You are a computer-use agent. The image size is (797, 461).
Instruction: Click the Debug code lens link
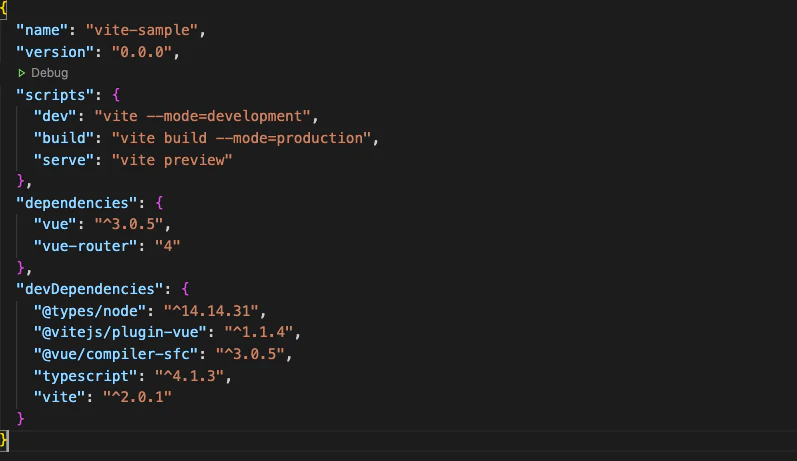[49, 73]
